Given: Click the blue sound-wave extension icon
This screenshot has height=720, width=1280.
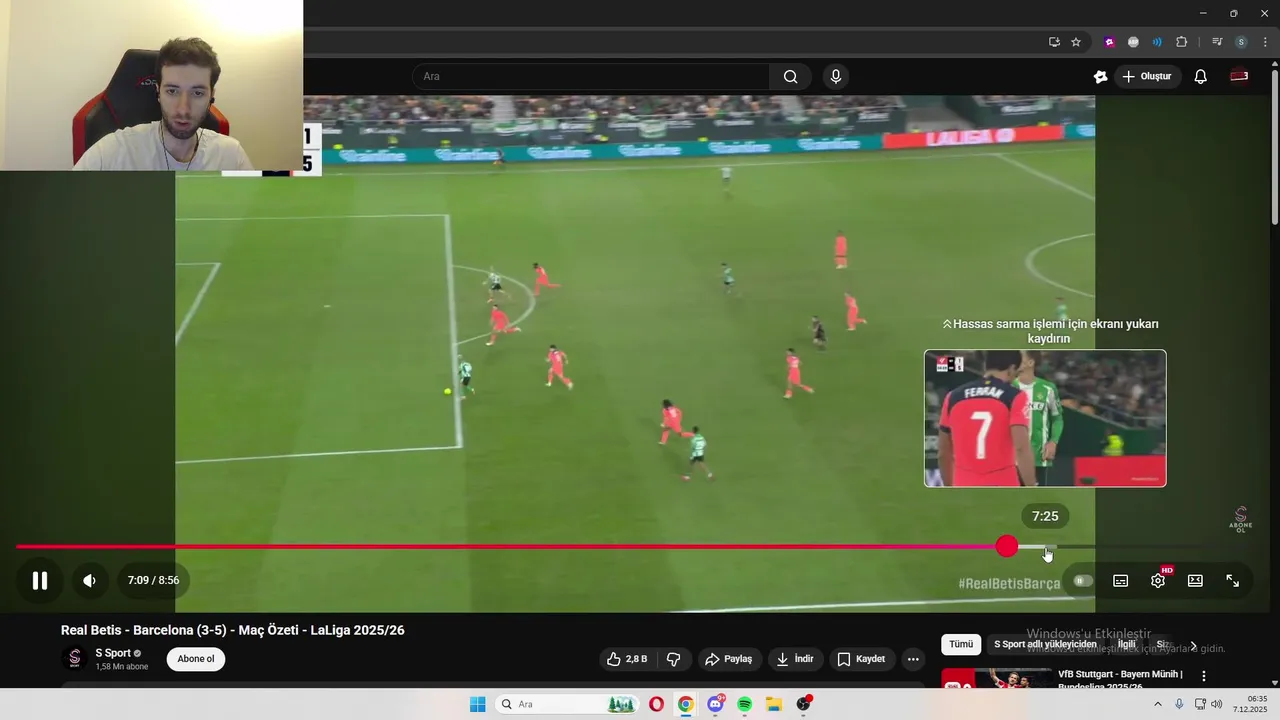Looking at the screenshot, I should [1157, 42].
